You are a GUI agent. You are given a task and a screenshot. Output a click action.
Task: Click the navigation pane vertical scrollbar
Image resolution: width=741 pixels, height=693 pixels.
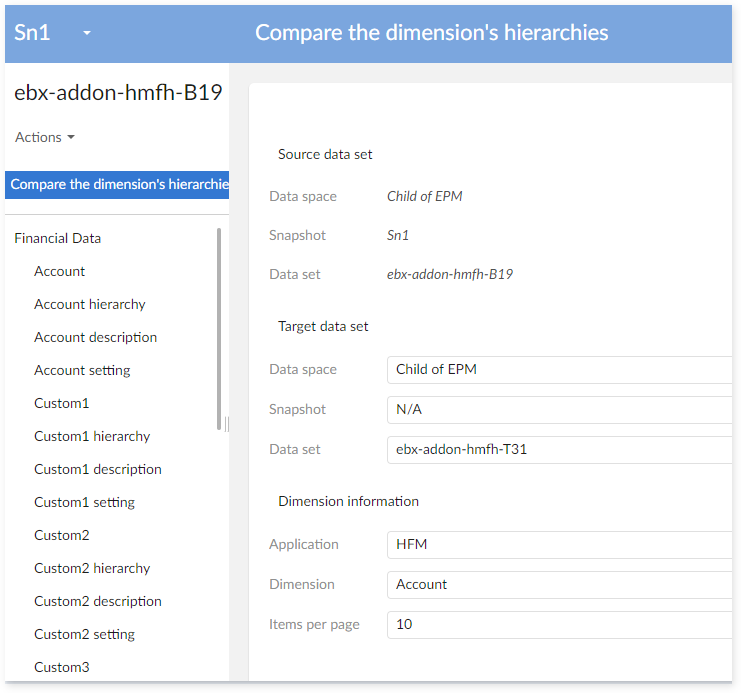tap(219, 328)
